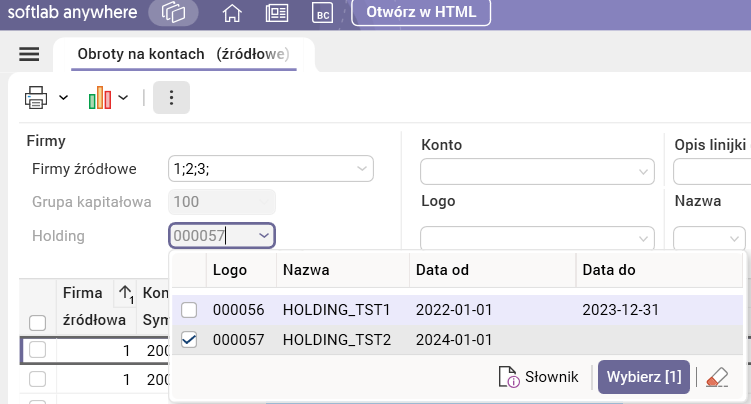
Task: Check the HOLDING_TST1 row checkbox
Action: 189,310
